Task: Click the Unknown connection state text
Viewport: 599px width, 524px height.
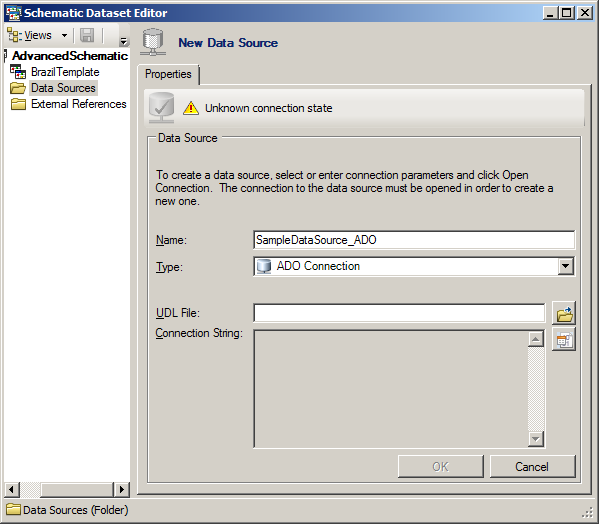Action: coord(269,108)
